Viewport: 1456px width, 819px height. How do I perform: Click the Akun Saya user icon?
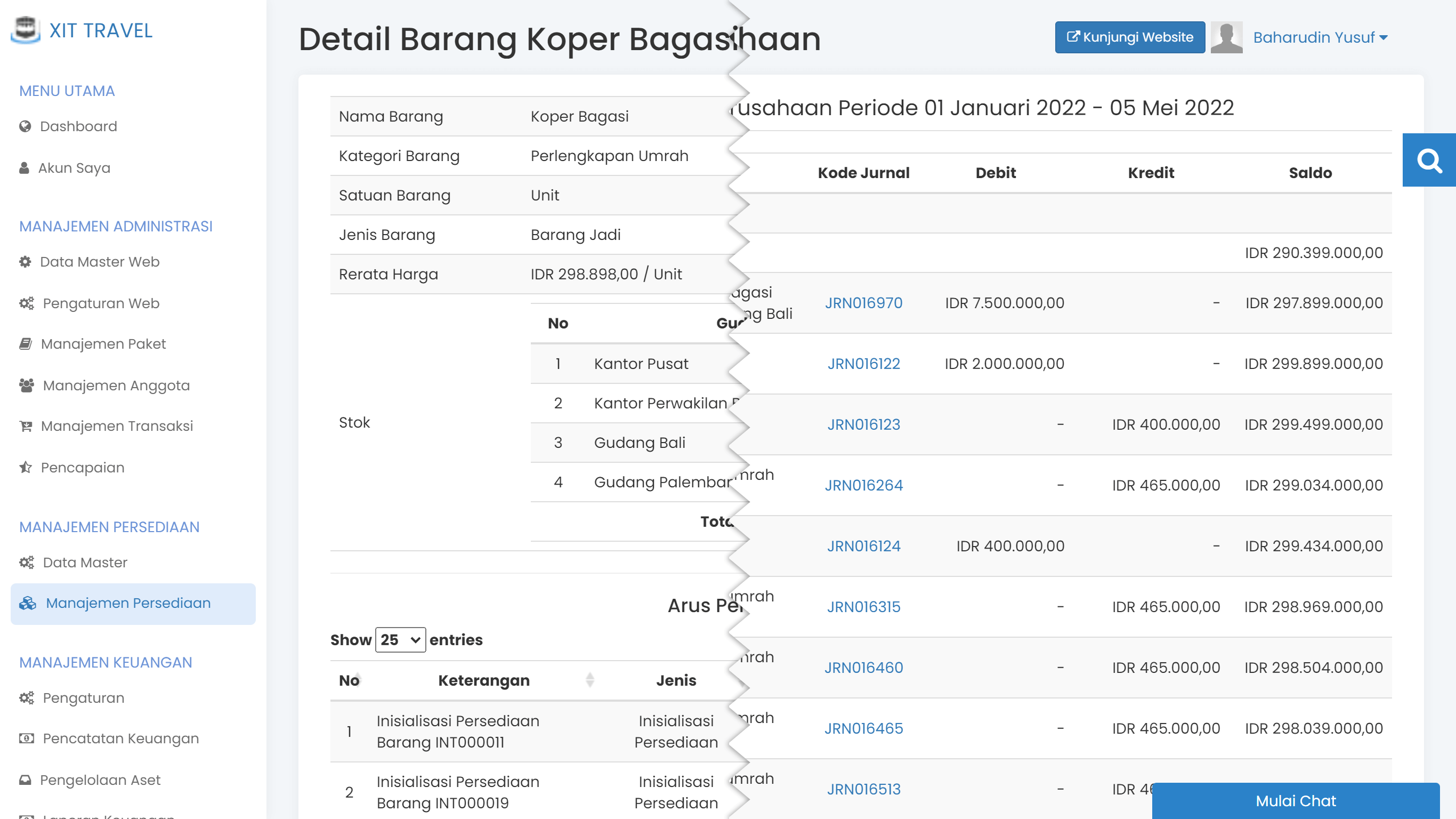coord(24,167)
